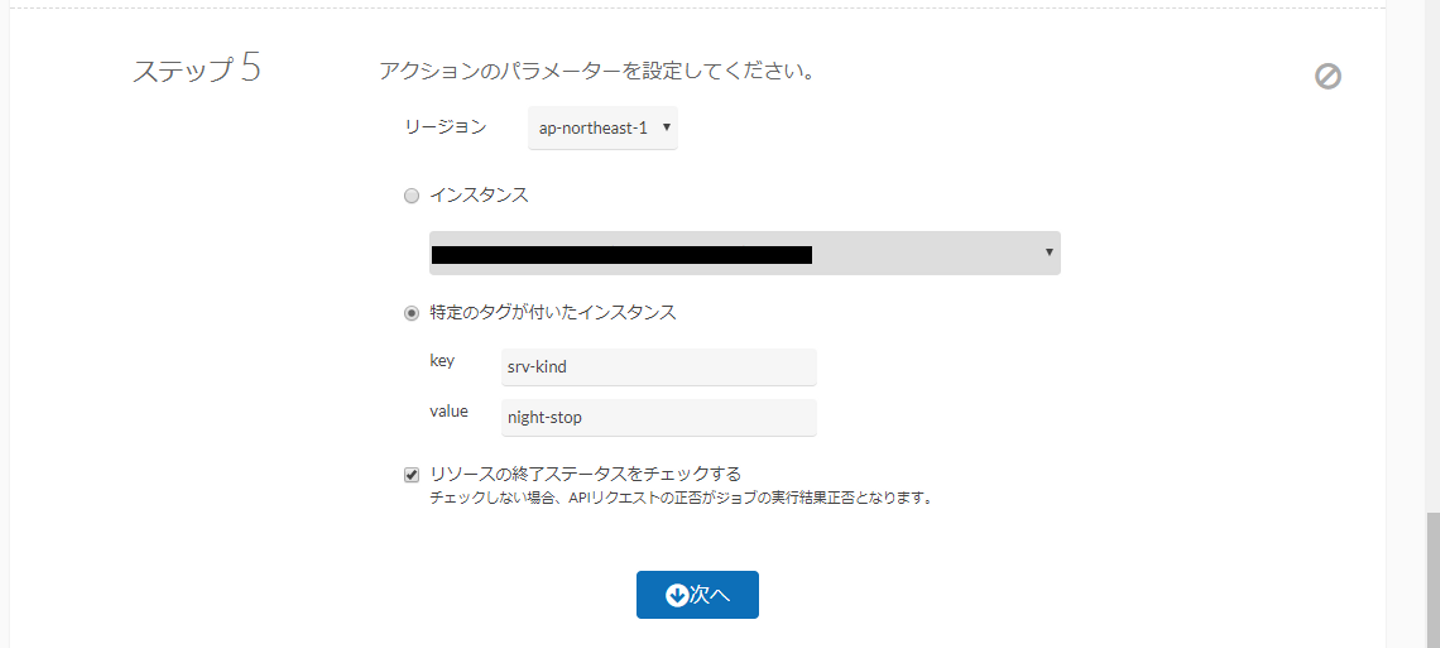Click the arrow at the instance dropdown's right edge

coord(1049,253)
